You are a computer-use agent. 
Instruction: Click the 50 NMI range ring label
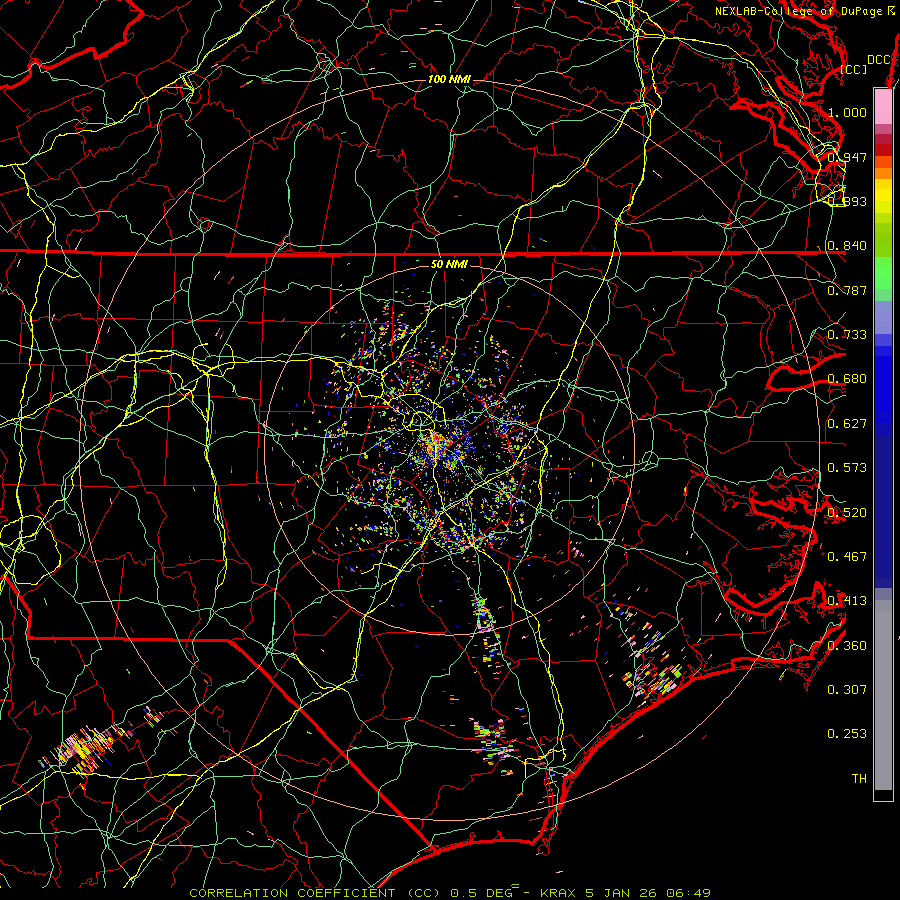coord(449,264)
